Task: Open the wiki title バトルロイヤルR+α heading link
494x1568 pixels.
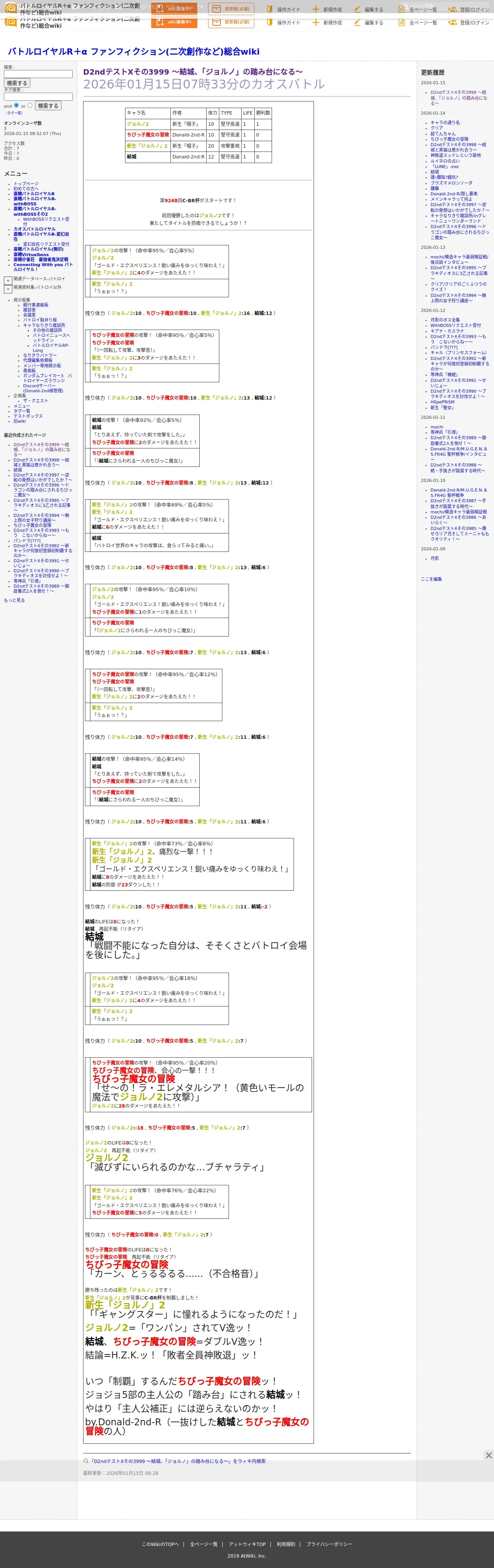Action: (x=134, y=52)
